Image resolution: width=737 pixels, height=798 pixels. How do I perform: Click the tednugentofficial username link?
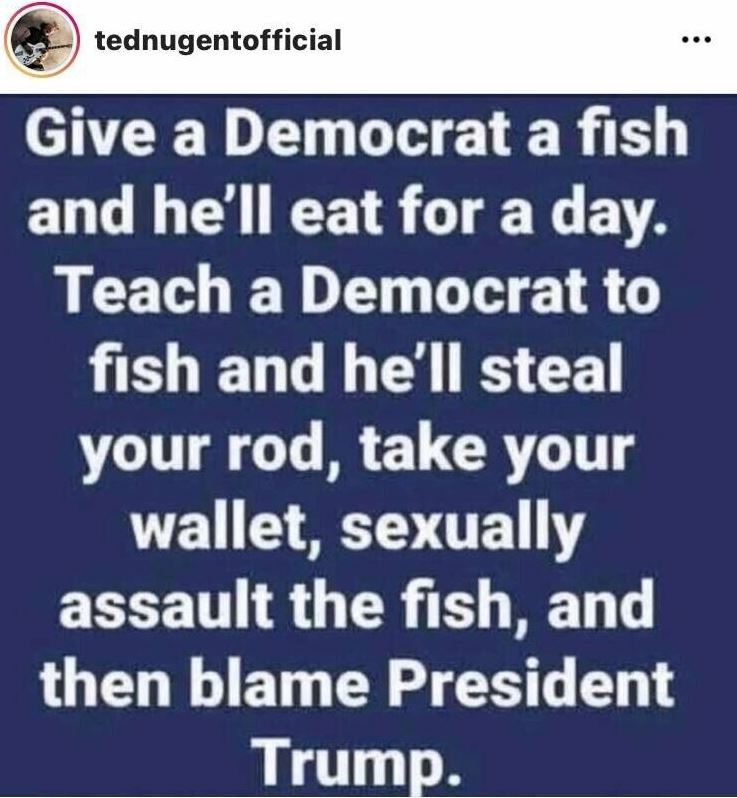click(x=218, y=40)
